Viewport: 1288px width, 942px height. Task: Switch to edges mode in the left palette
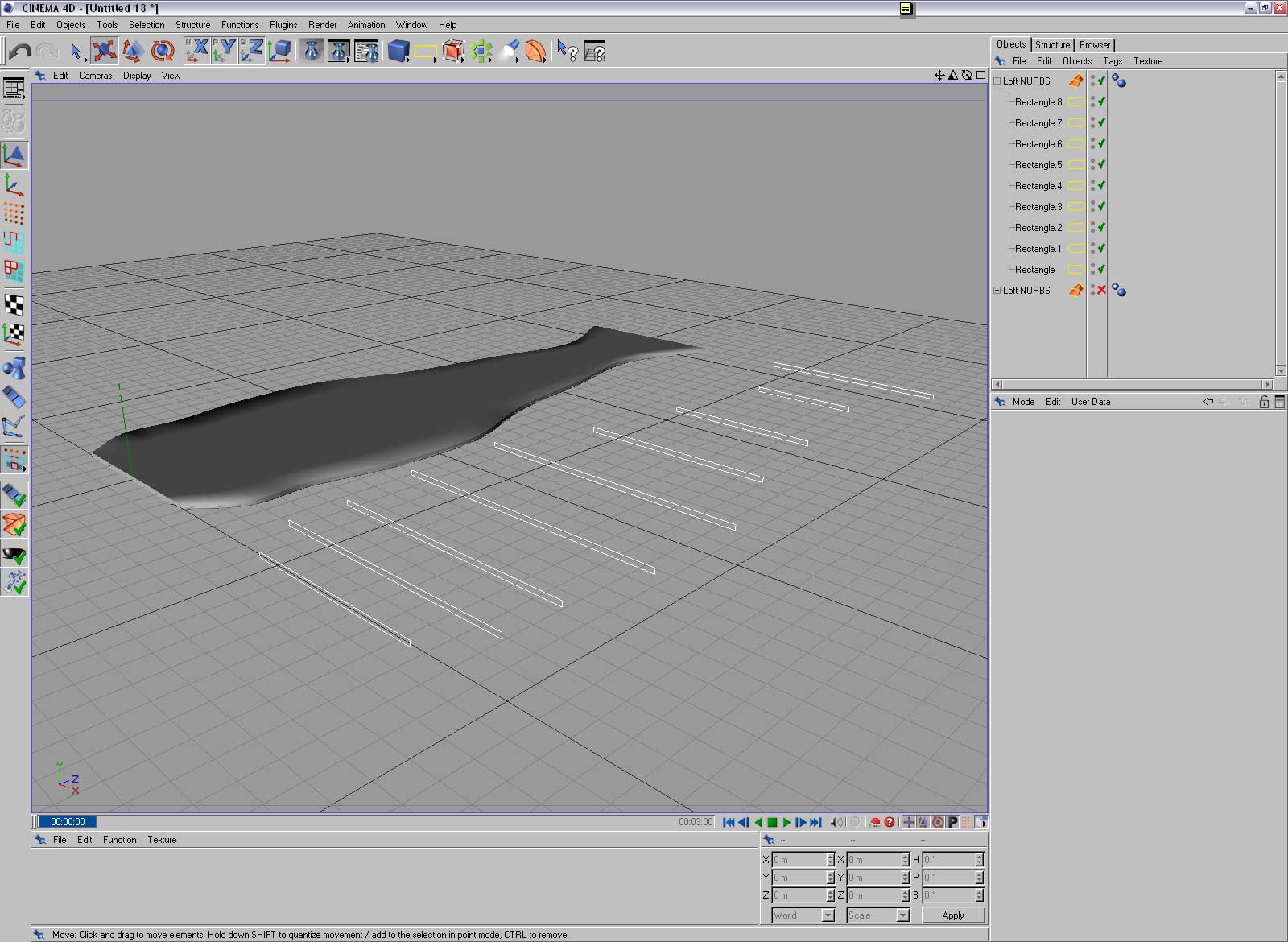point(14,242)
